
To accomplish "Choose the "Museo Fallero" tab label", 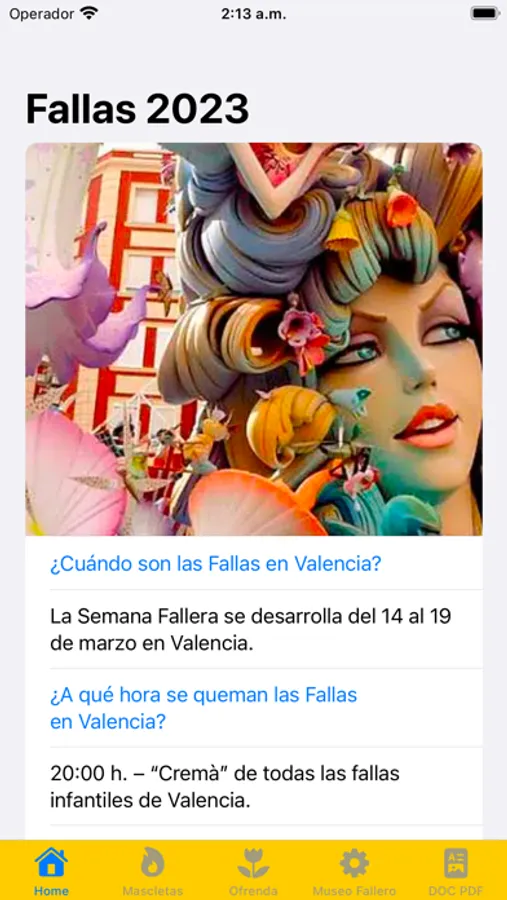I will click(x=354, y=891).
